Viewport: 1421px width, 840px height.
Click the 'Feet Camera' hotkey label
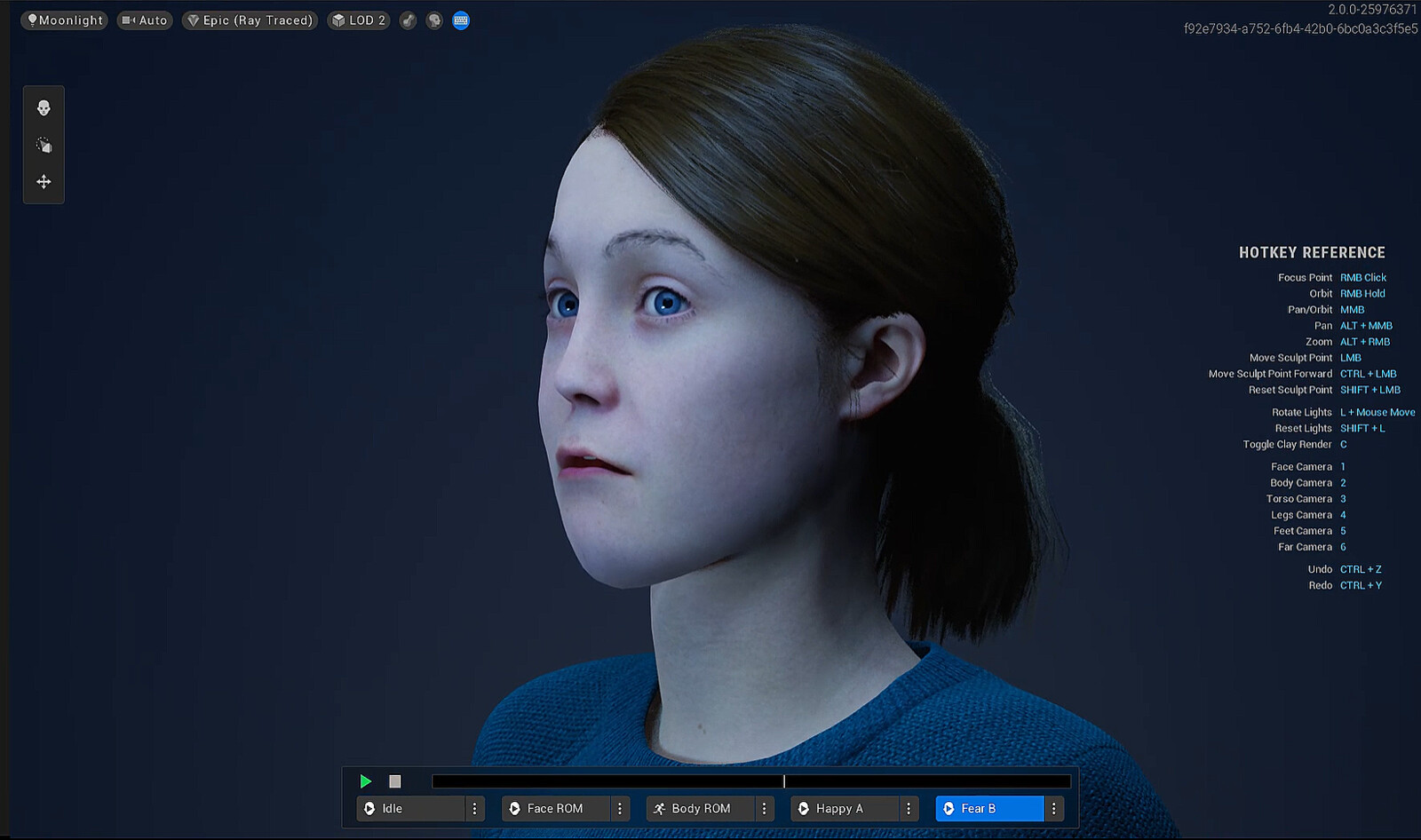click(1303, 531)
